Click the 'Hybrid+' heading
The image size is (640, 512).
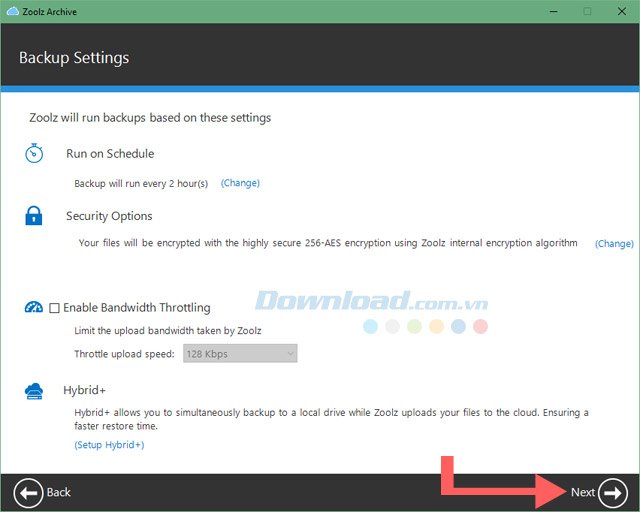pyautogui.click(x=84, y=390)
